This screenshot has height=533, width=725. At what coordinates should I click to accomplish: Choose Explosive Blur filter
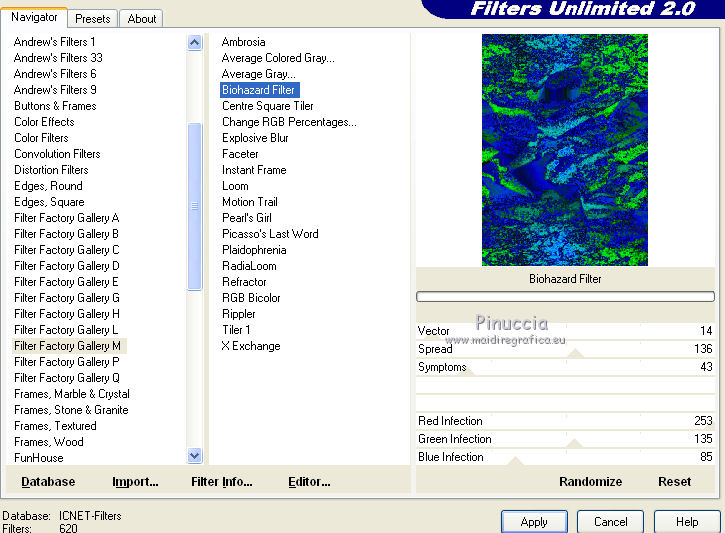255,138
